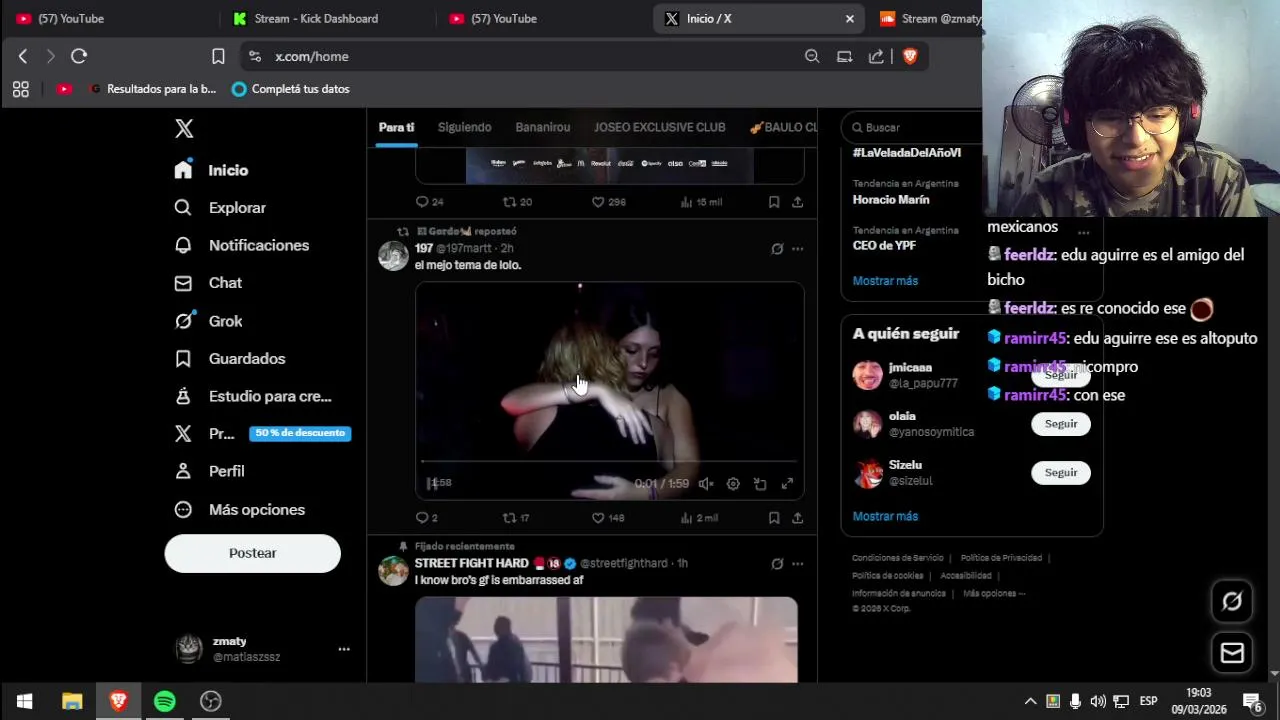Open STREET FIGHT HARD video thumbnail

[x=607, y=640]
